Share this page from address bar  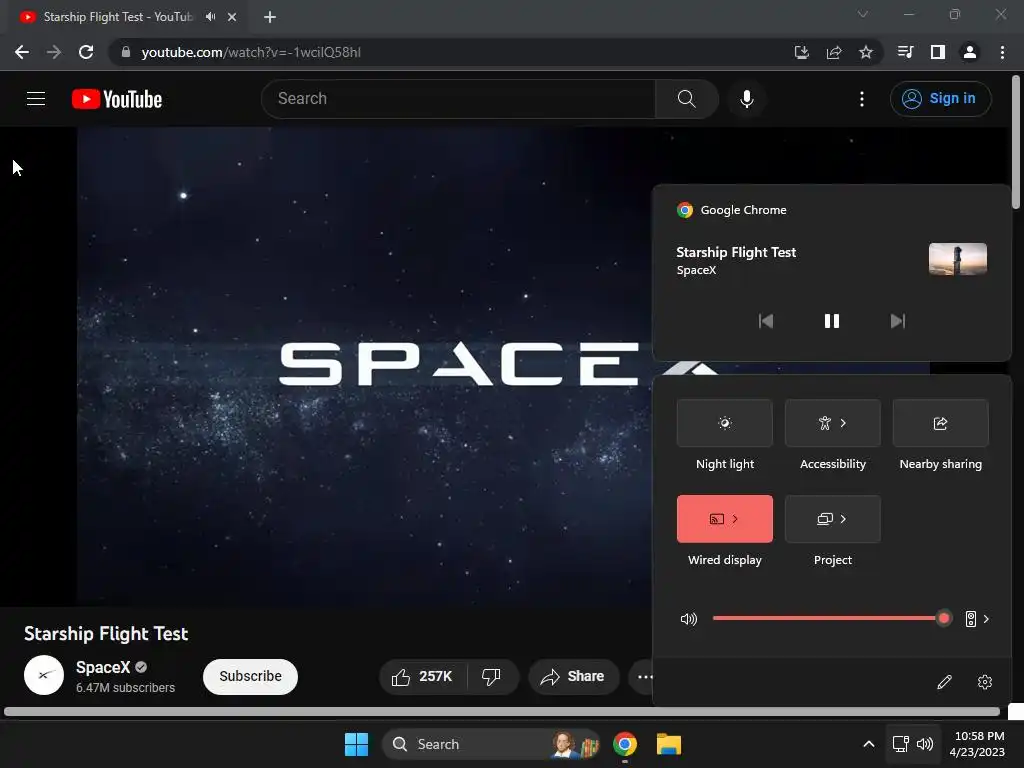pos(834,52)
